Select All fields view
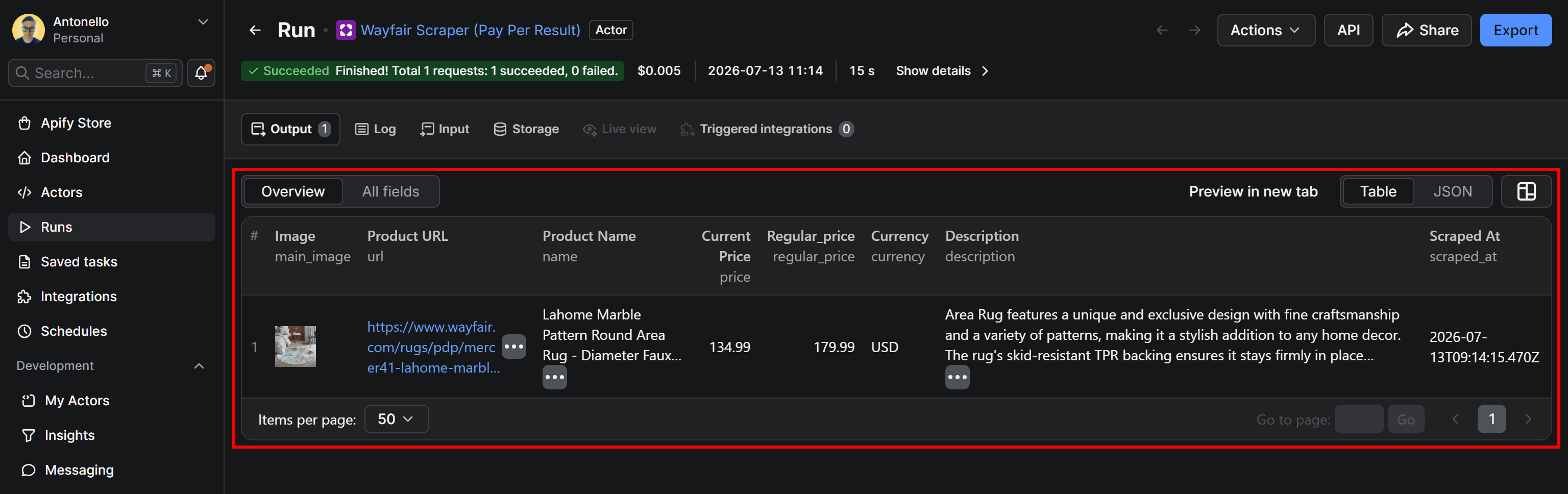Screen dimensions: 1568x494 click(390, 192)
